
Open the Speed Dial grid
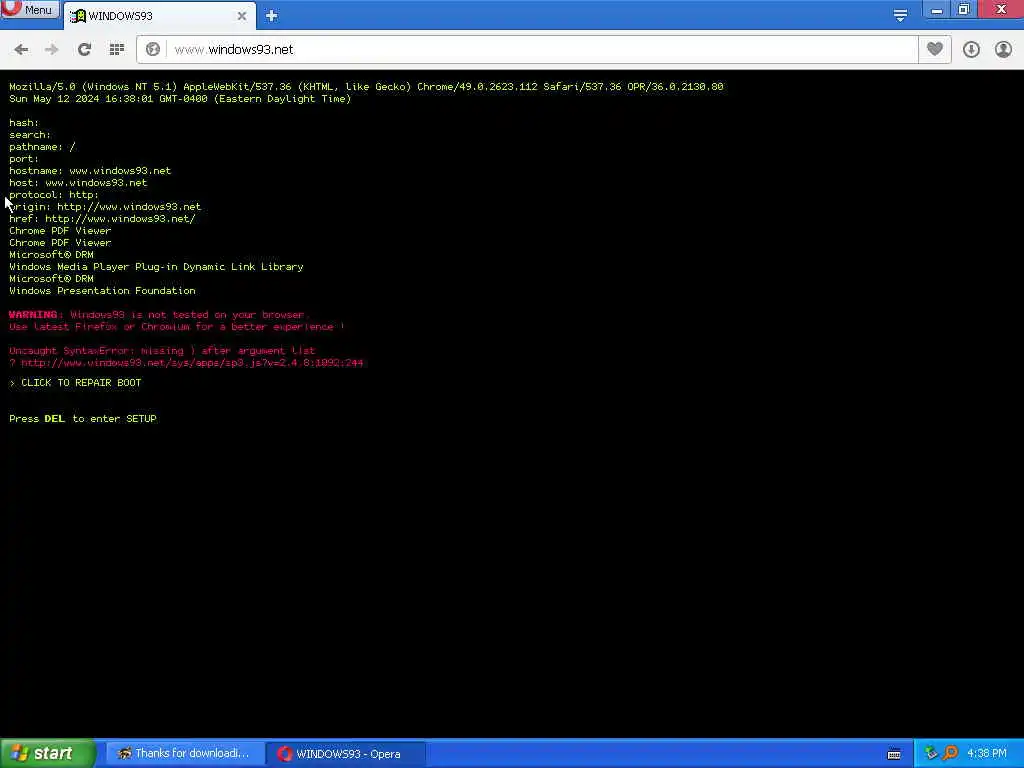click(x=117, y=50)
